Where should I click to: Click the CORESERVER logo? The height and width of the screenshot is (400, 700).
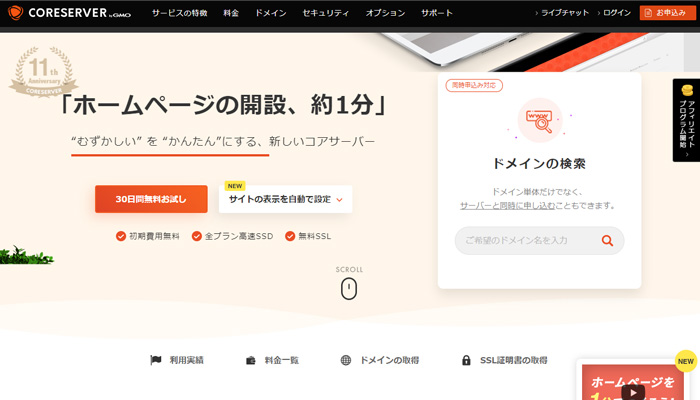coord(70,13)
